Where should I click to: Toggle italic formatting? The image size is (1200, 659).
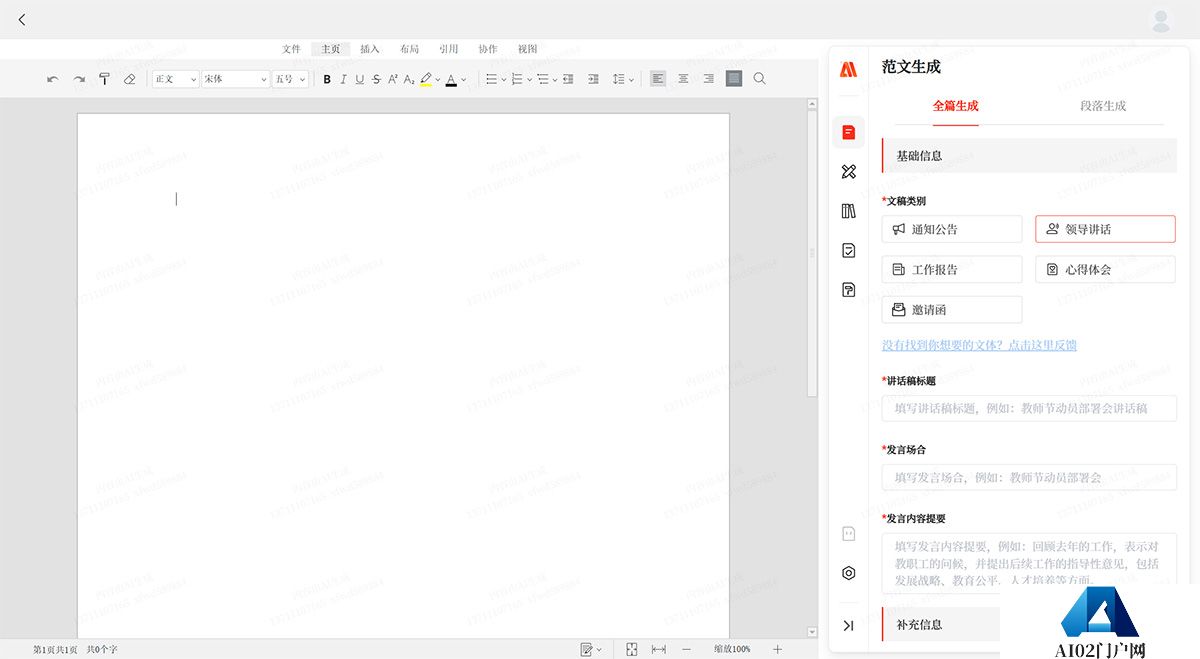click(x=343, y=79)
